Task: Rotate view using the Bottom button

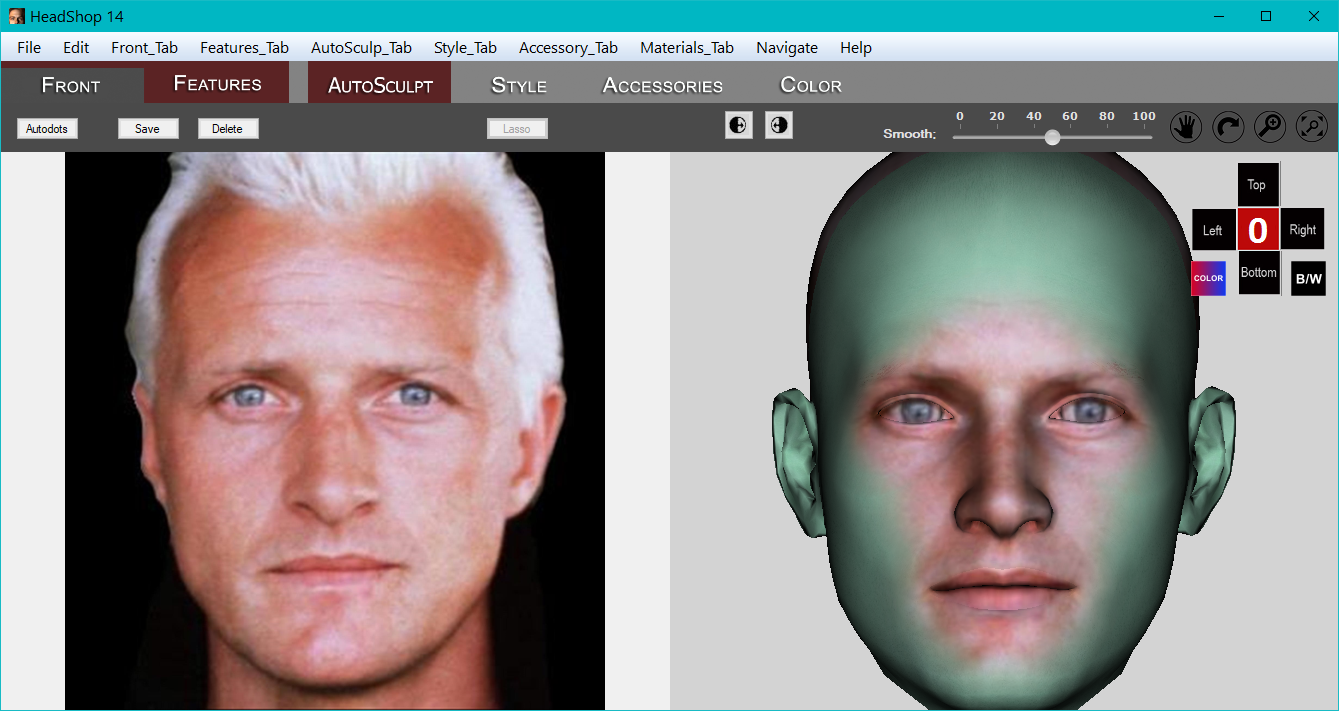Action: (1259, 272)
